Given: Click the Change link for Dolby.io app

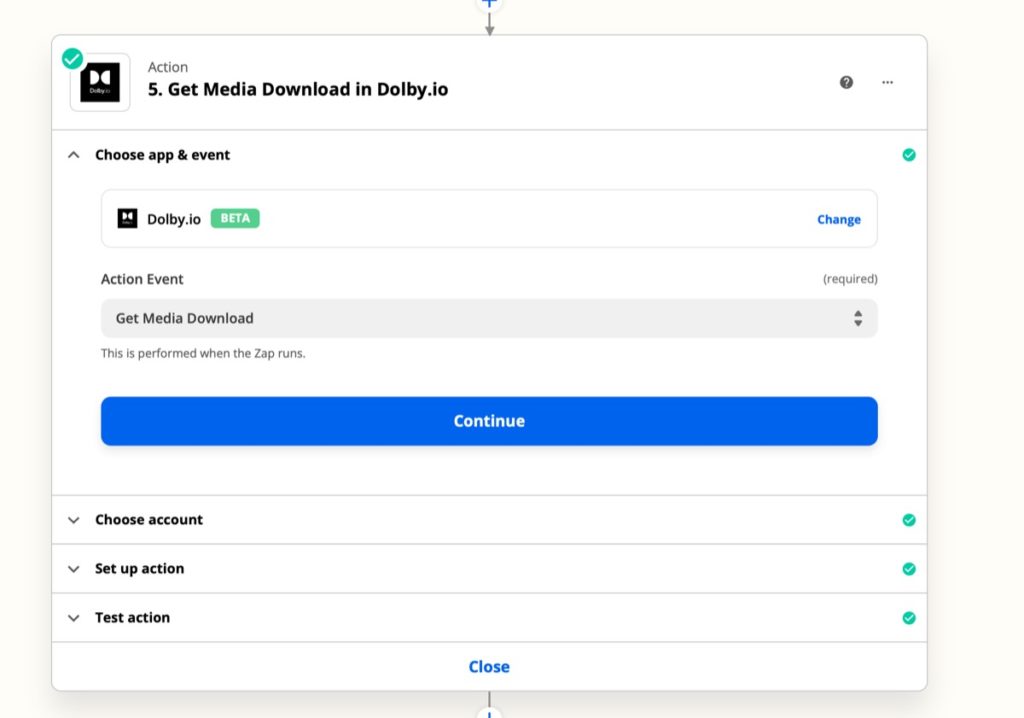Looking at the screenshot, I should (839, 220).
